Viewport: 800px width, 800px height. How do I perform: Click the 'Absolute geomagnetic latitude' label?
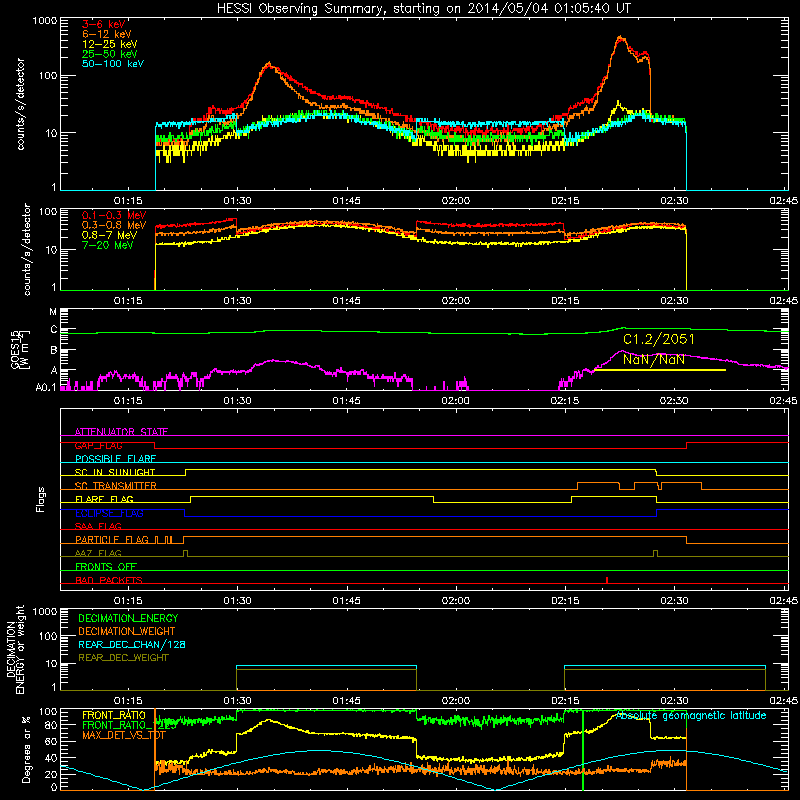(691, 716)
